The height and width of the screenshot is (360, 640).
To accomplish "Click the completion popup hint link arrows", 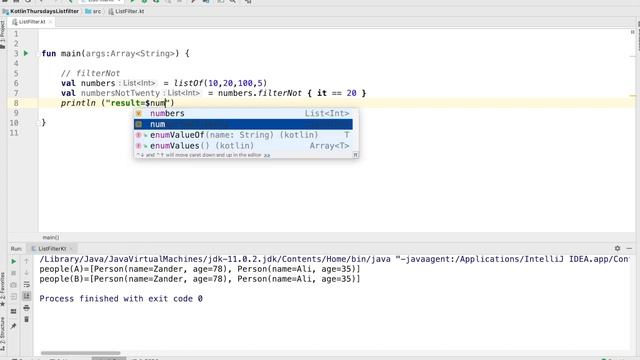I will 267,155.
